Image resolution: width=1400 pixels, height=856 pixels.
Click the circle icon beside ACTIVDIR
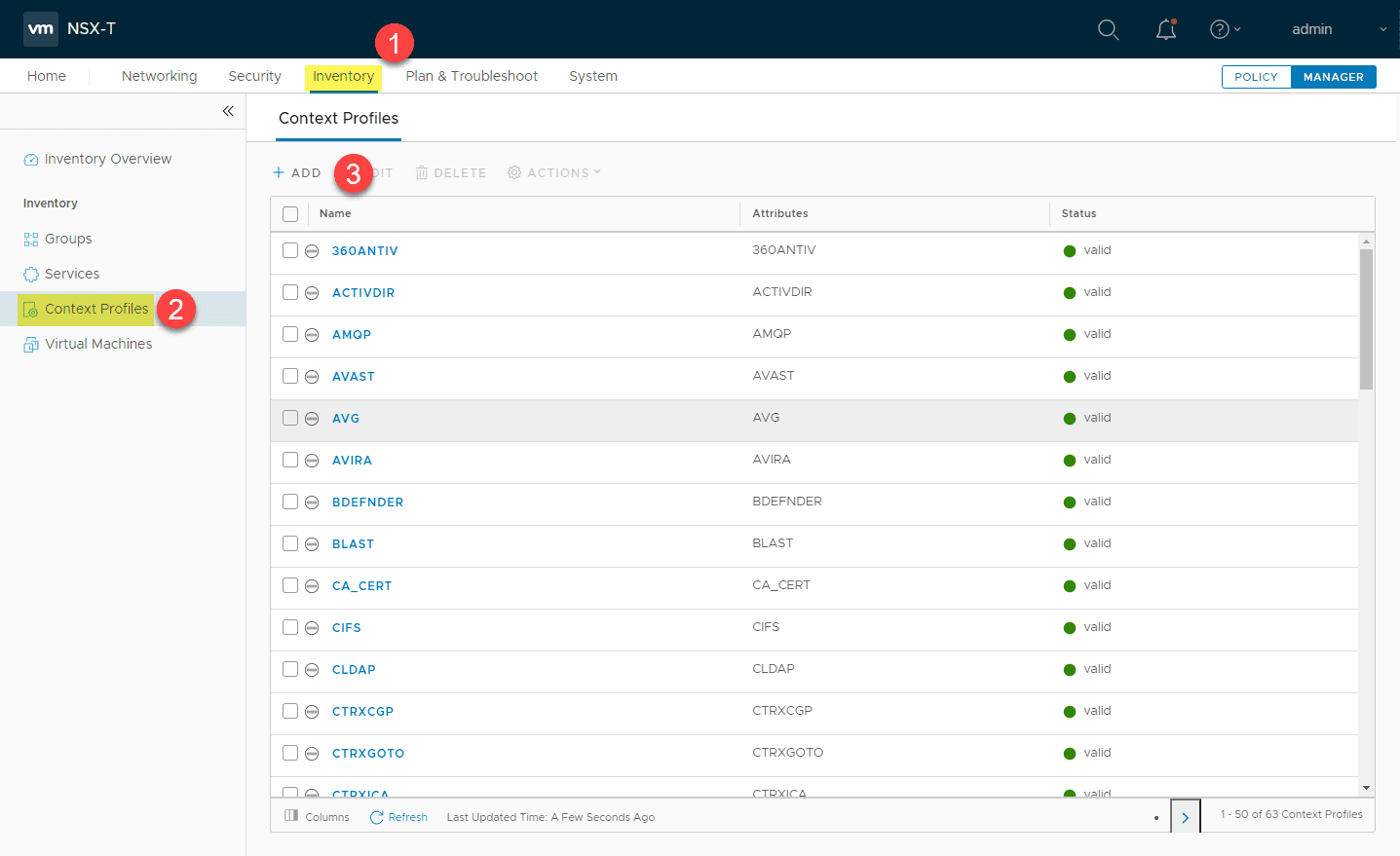click(x=312, y=293)
